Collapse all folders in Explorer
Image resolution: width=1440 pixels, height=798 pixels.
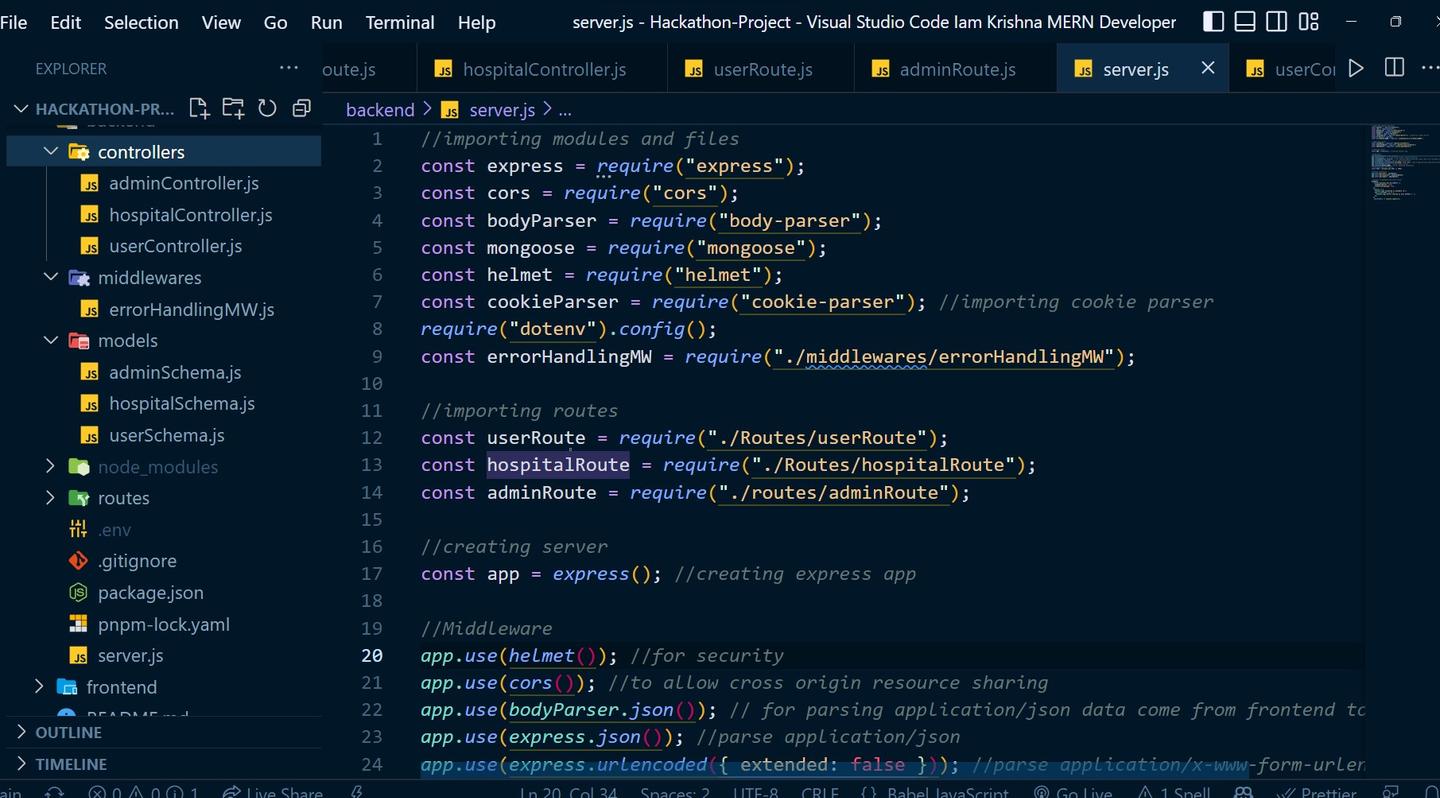[x=301, y=108]
